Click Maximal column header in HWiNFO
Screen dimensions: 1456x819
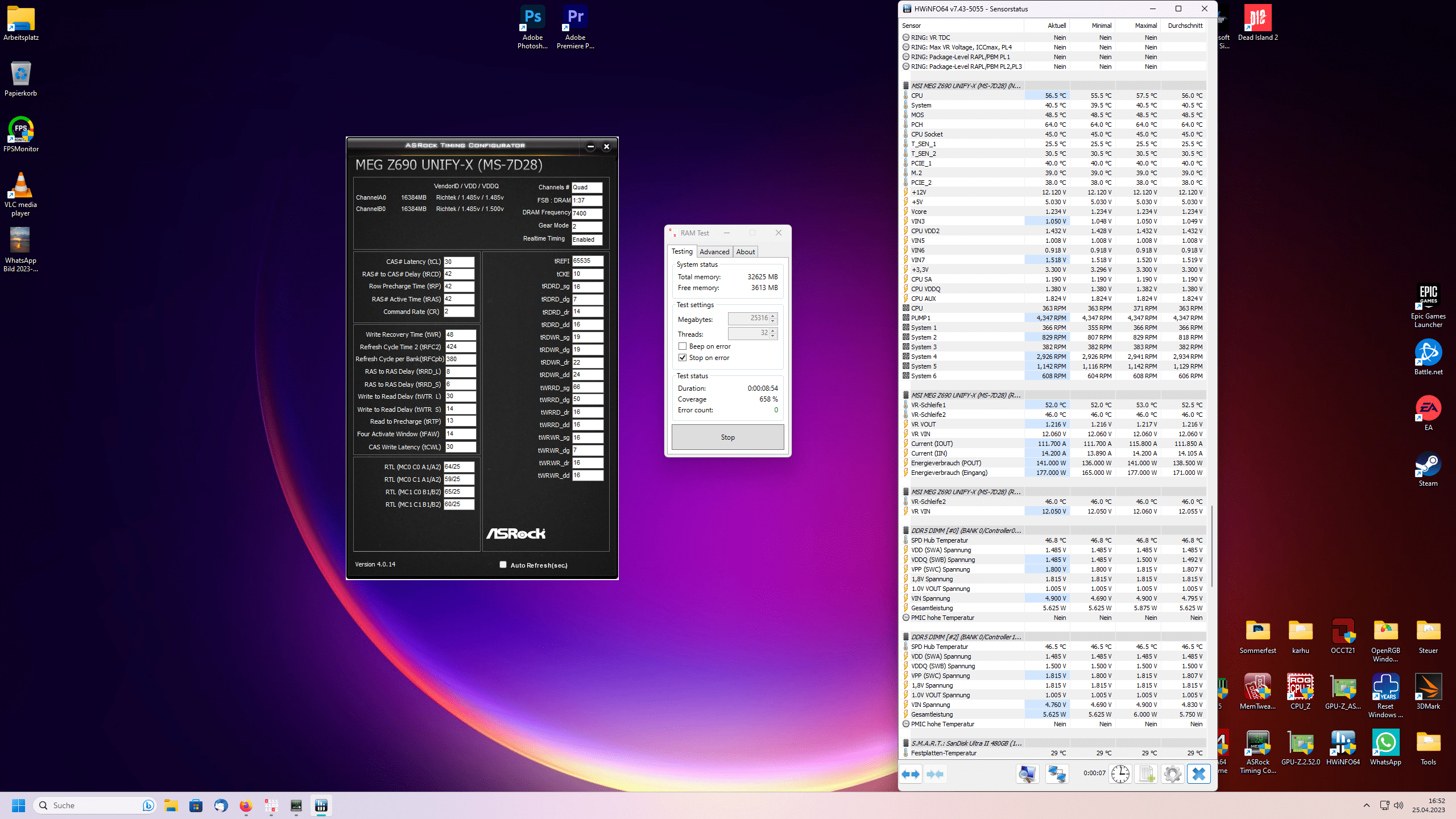pos(1138,26)
